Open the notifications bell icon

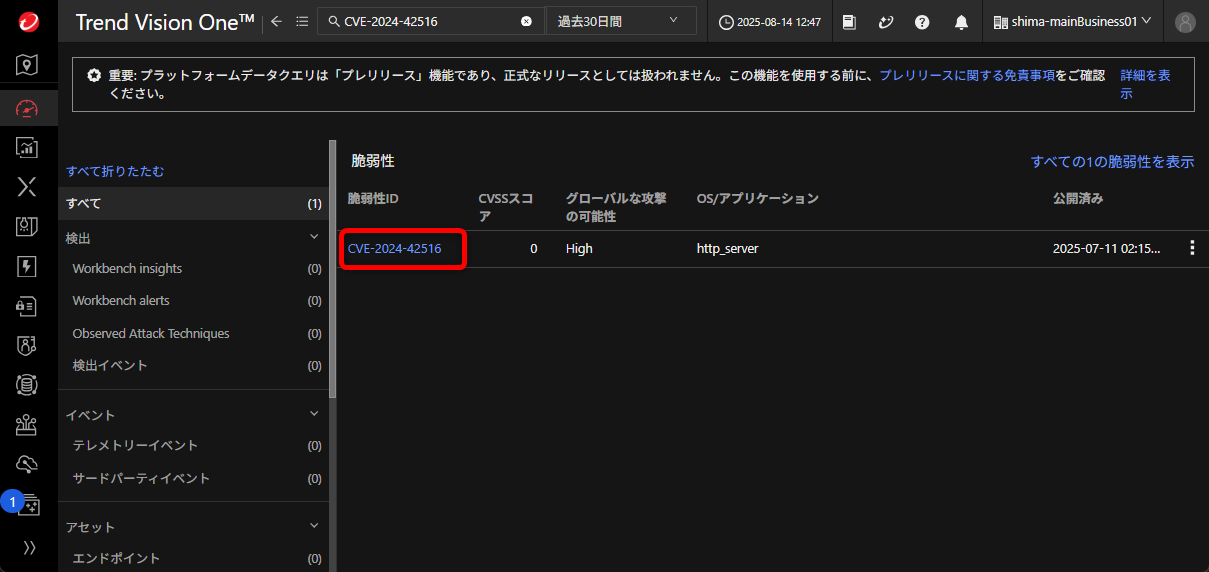(961, 21)
